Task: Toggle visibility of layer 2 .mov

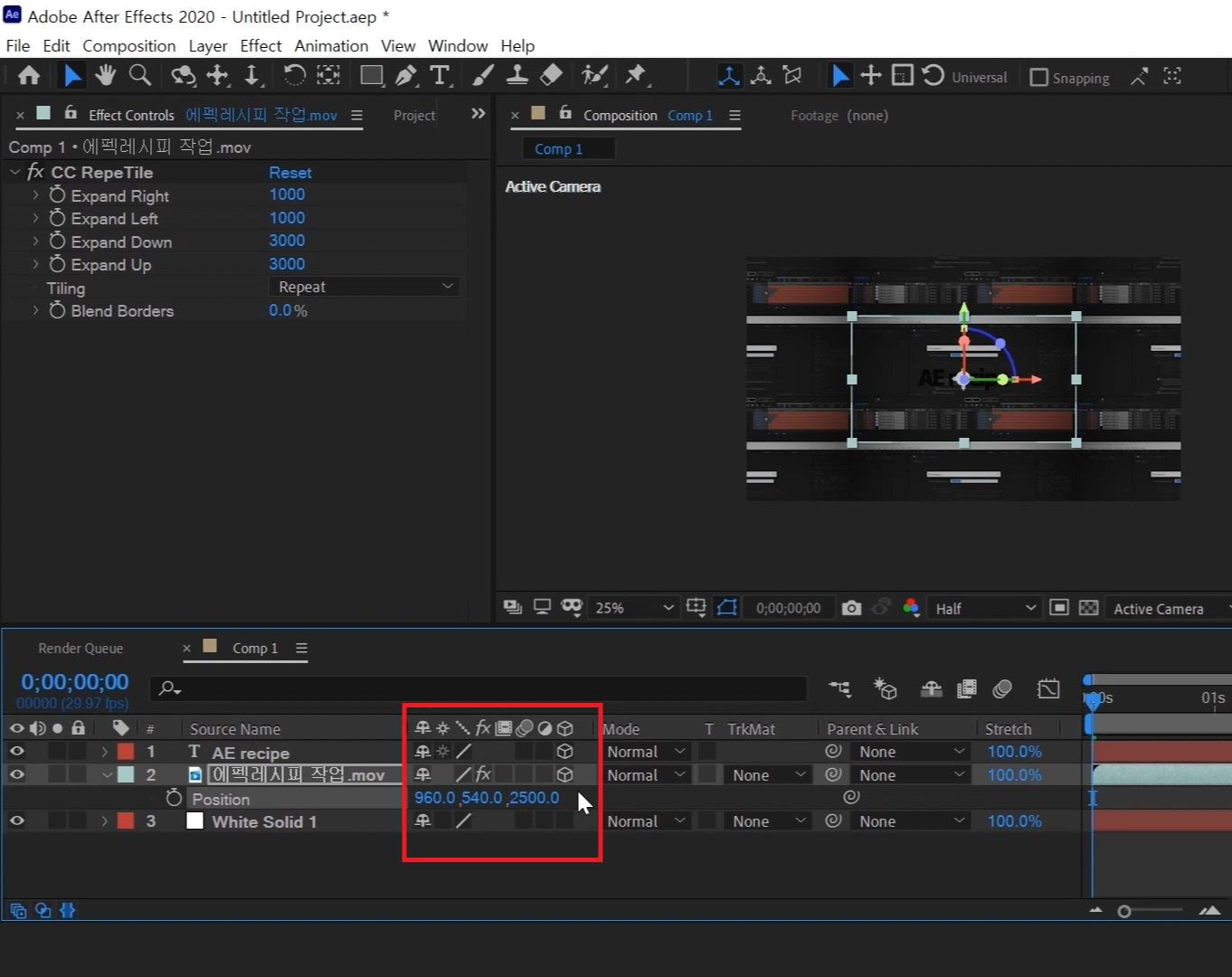Action: pos(17,775)
